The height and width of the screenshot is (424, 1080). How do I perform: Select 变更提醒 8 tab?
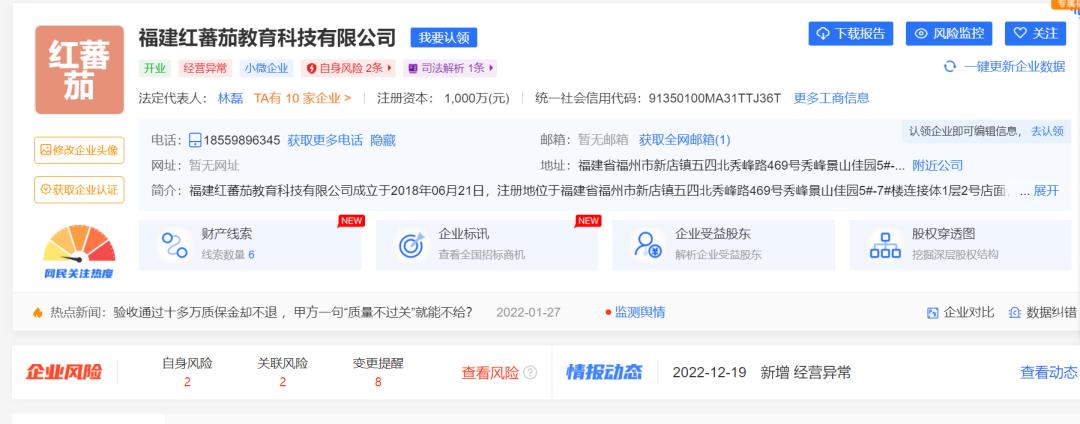(x=378, y=372)
